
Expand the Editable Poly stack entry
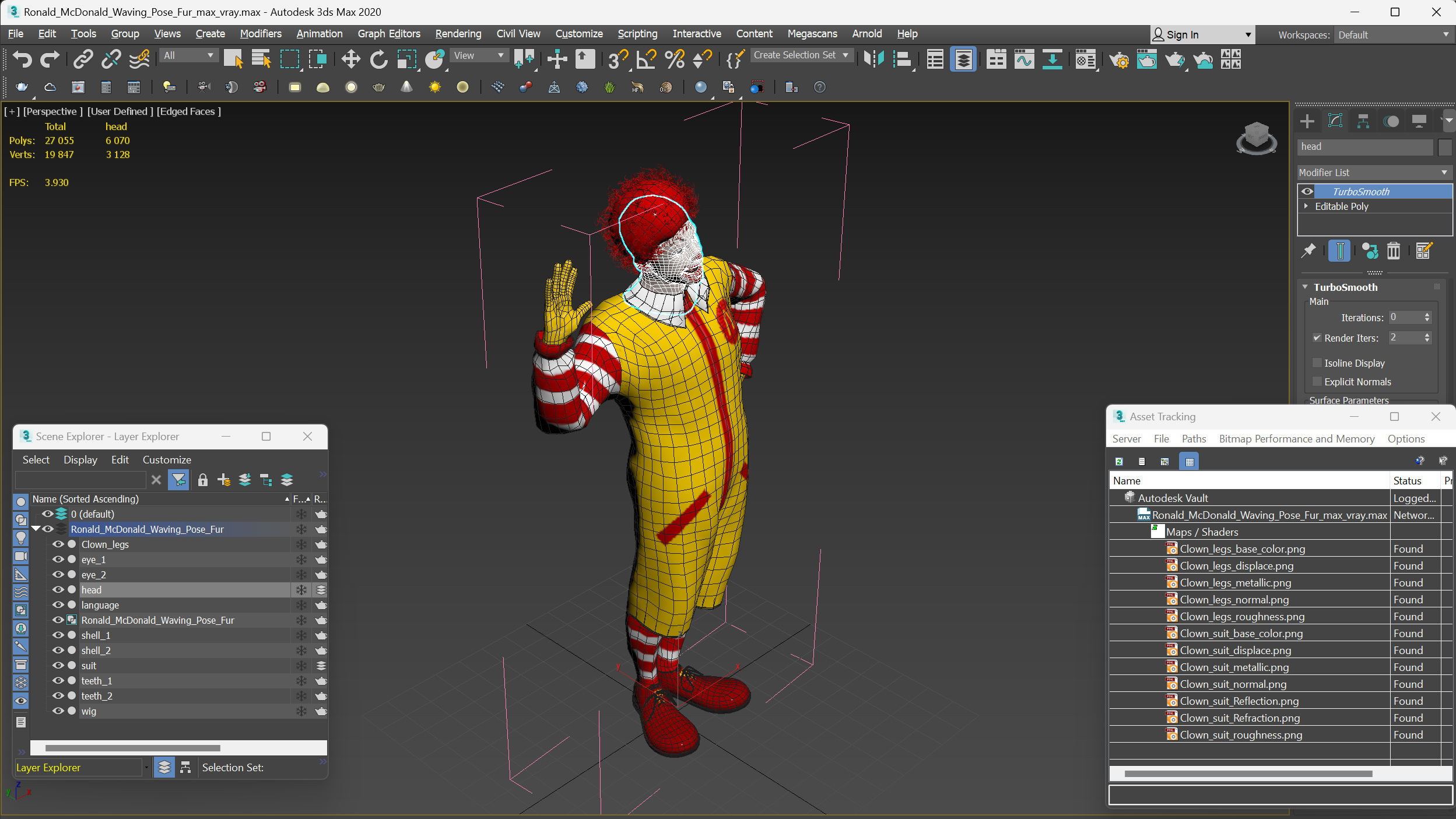[x=1306, y=206]
